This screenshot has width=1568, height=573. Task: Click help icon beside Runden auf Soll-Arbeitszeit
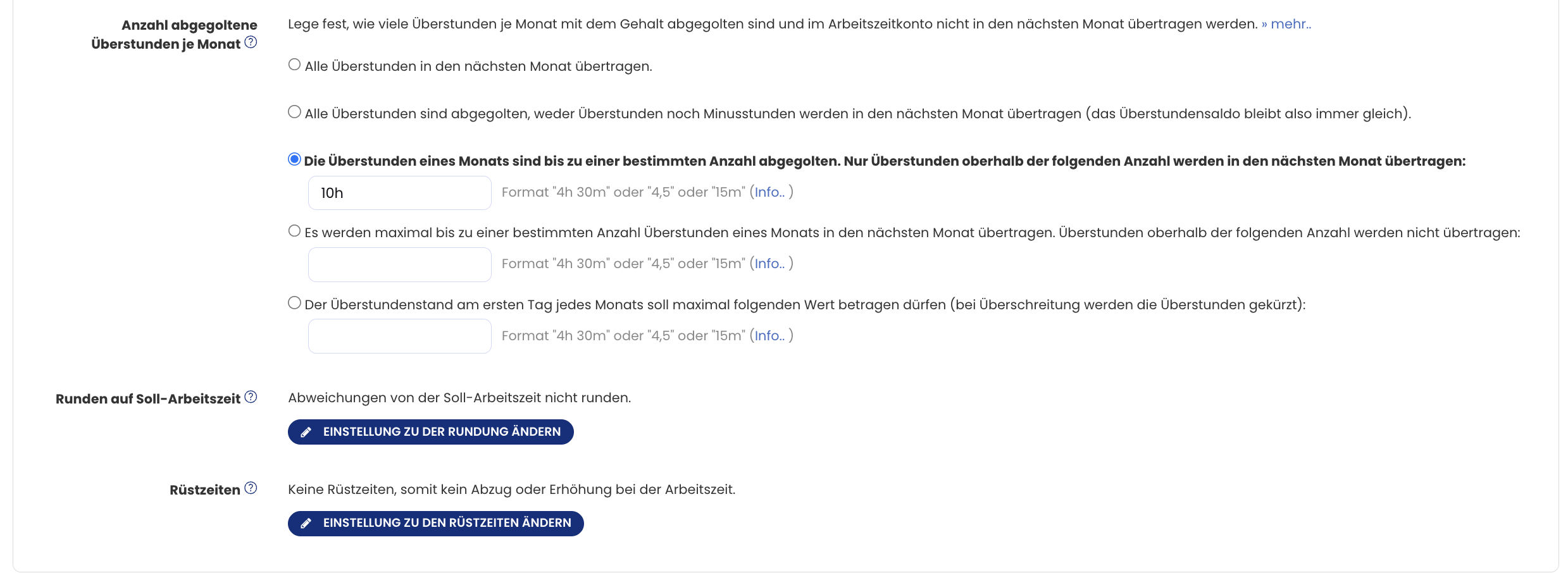tap(251, 397)
